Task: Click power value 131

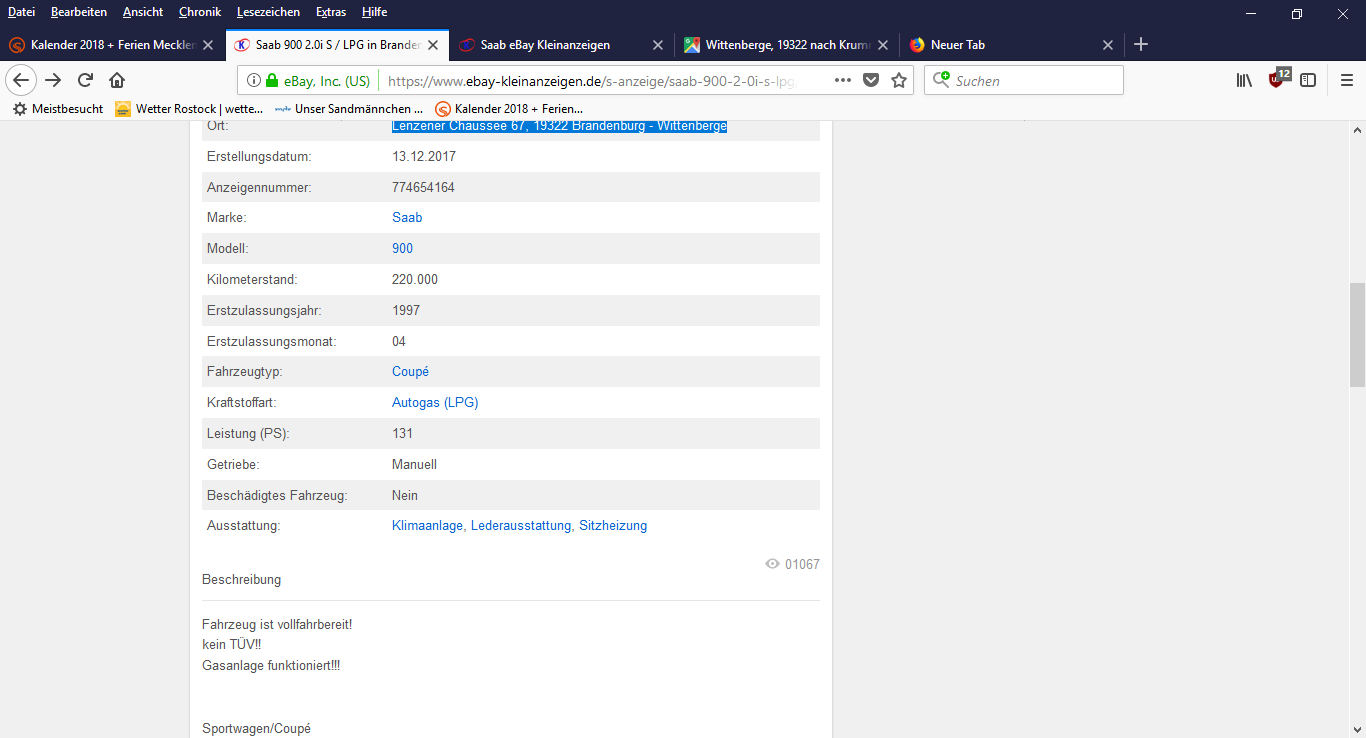Action: pos(402,433)
